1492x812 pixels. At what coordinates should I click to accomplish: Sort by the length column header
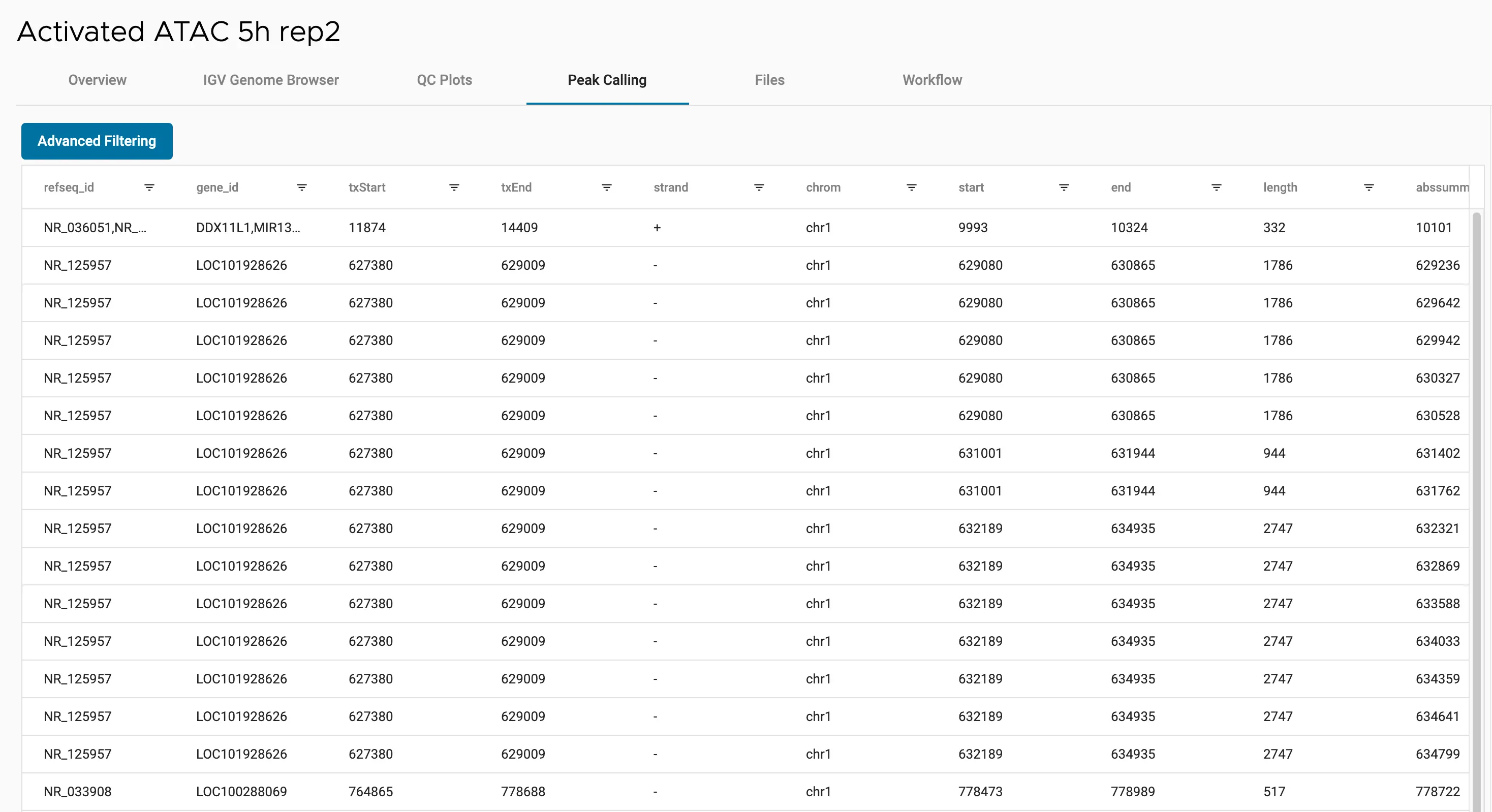(1280, 188)
